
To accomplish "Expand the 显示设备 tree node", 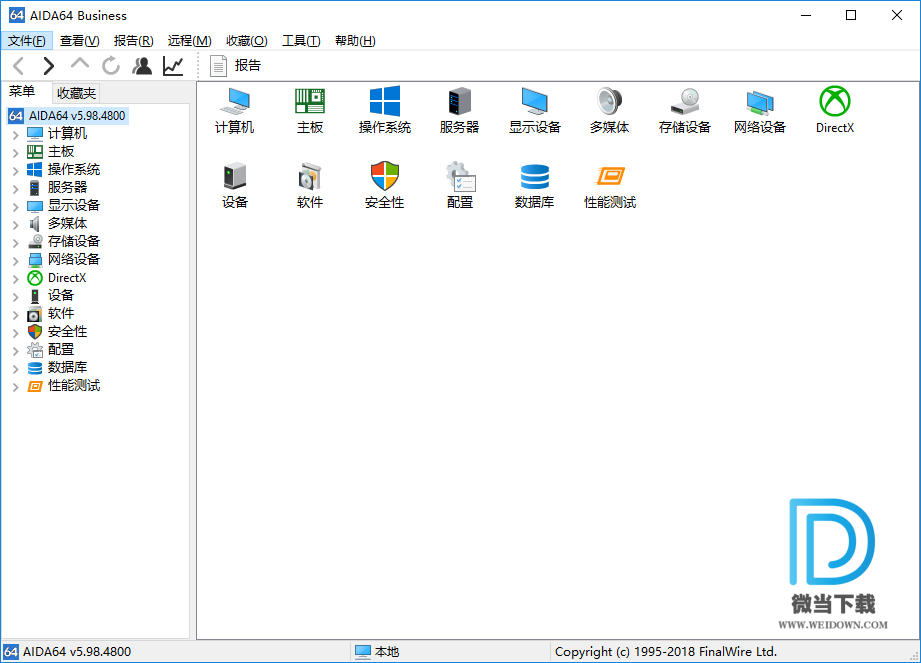I will [16, 207].
